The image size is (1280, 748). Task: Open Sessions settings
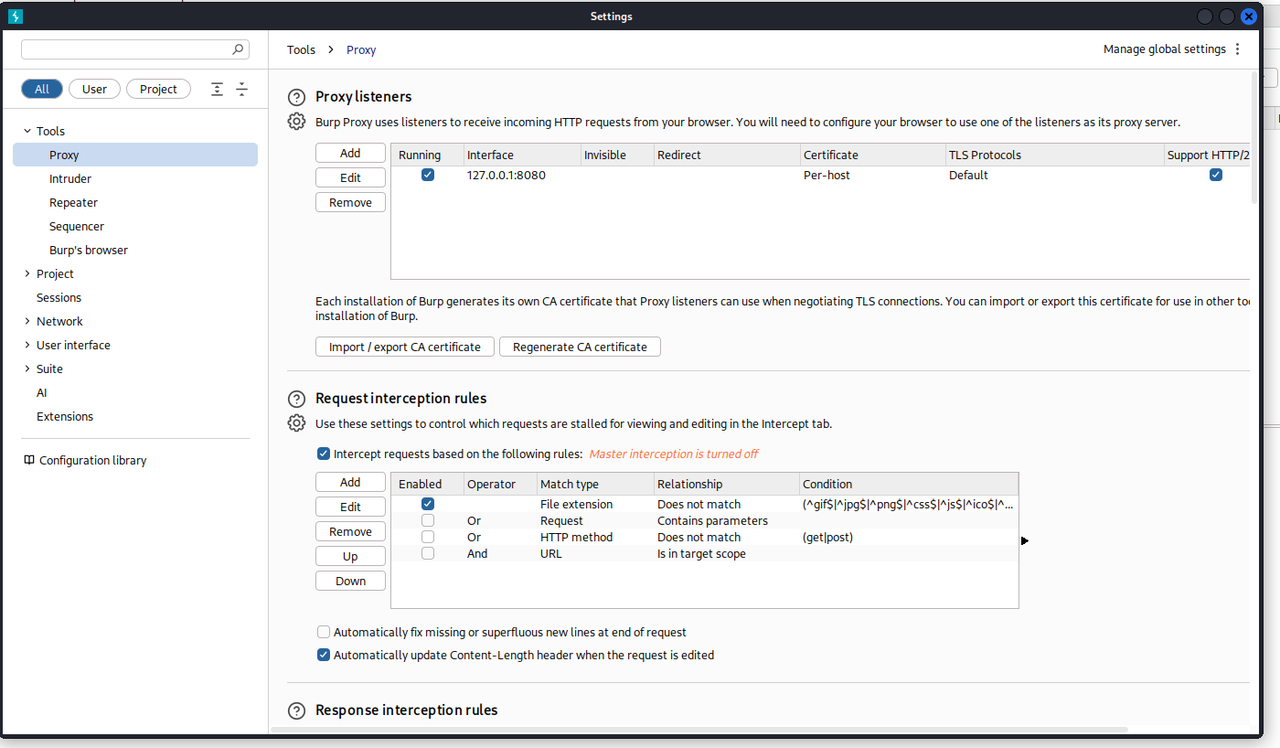(x=59, y=298)
